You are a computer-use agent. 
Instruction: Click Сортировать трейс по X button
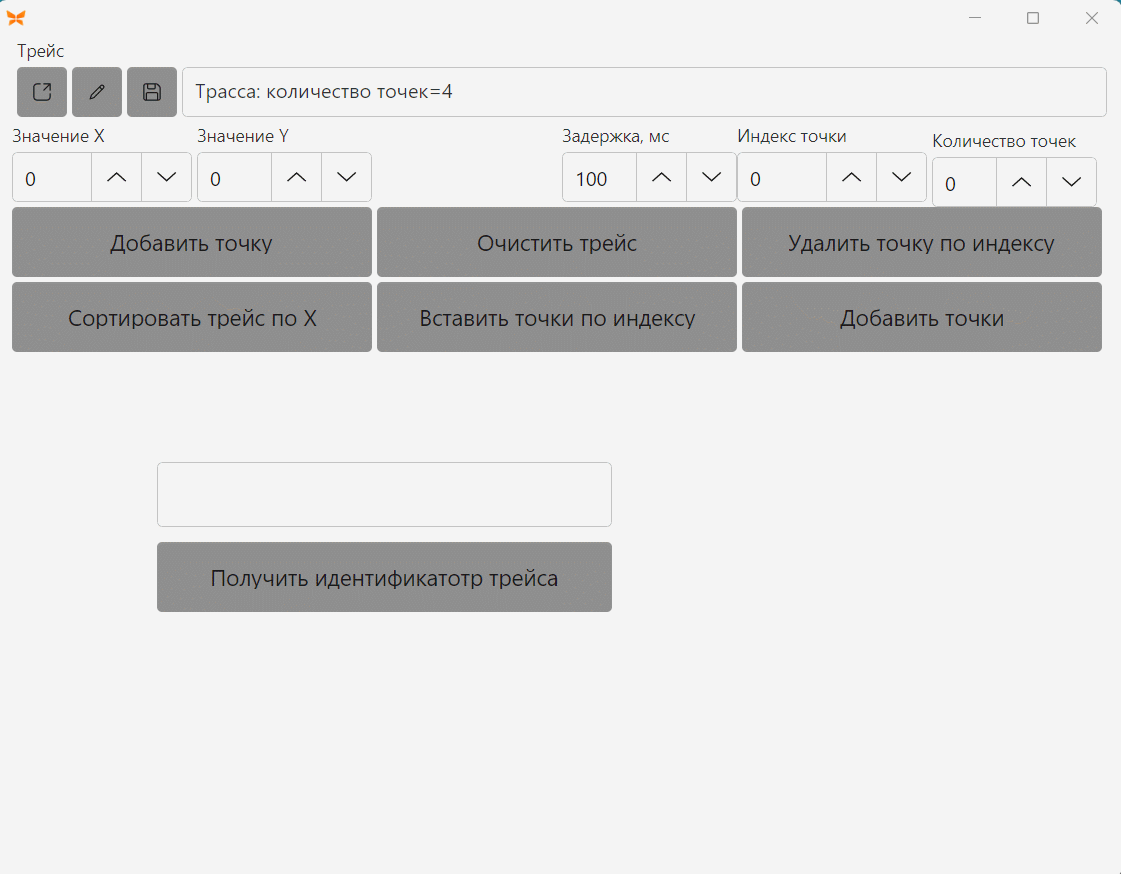[192, 317]
